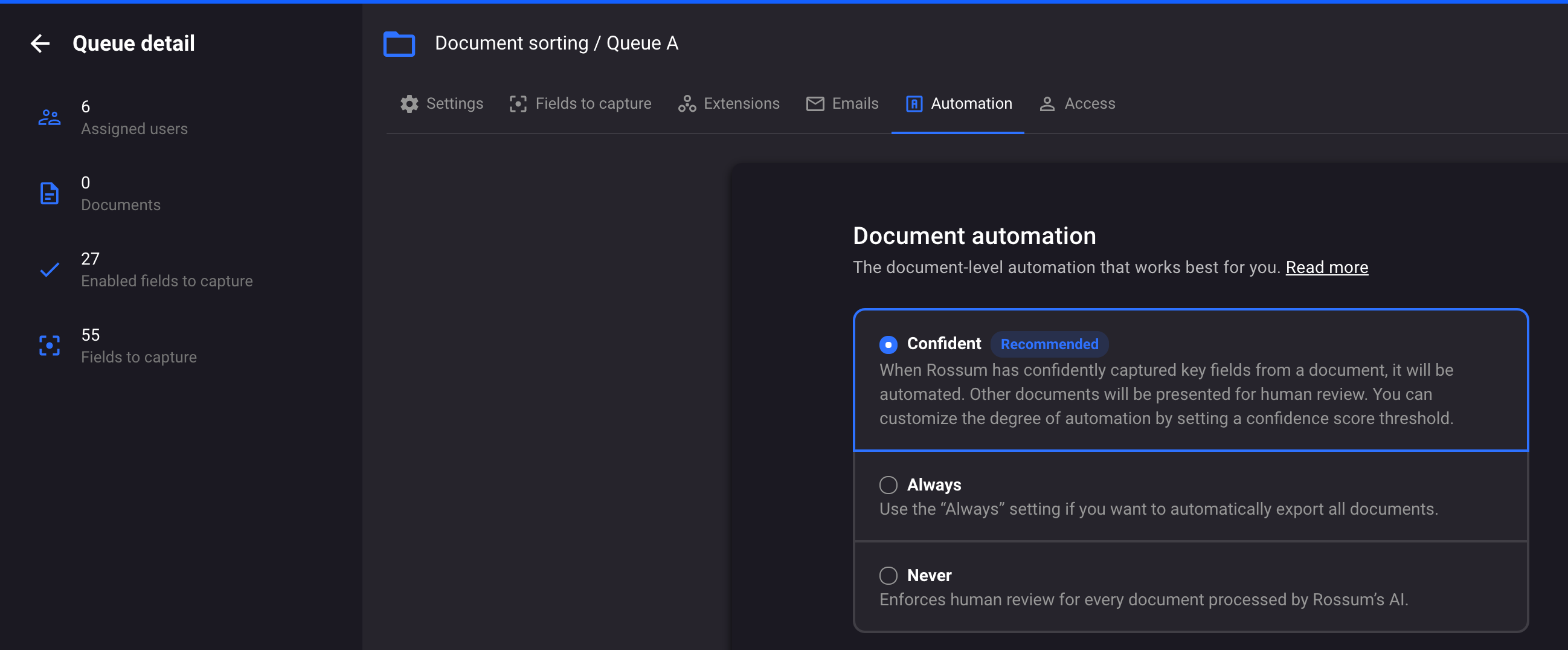Click the Fields to capture sidebar icon
The image size is (1568, 650).
[x=50, y=346]
